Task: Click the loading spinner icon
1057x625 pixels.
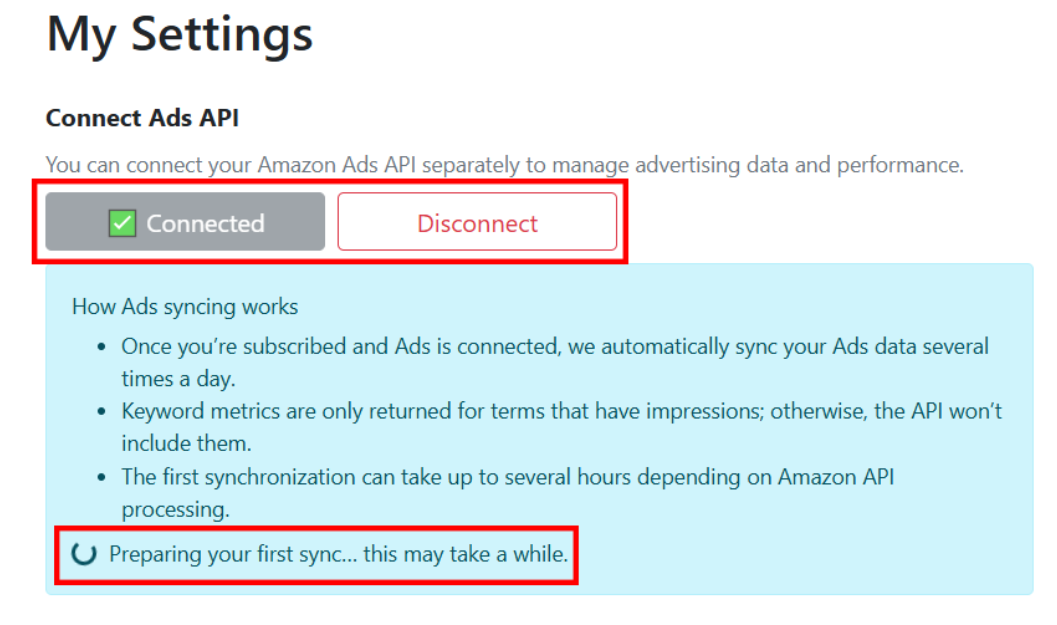Action: click(86, 553)
